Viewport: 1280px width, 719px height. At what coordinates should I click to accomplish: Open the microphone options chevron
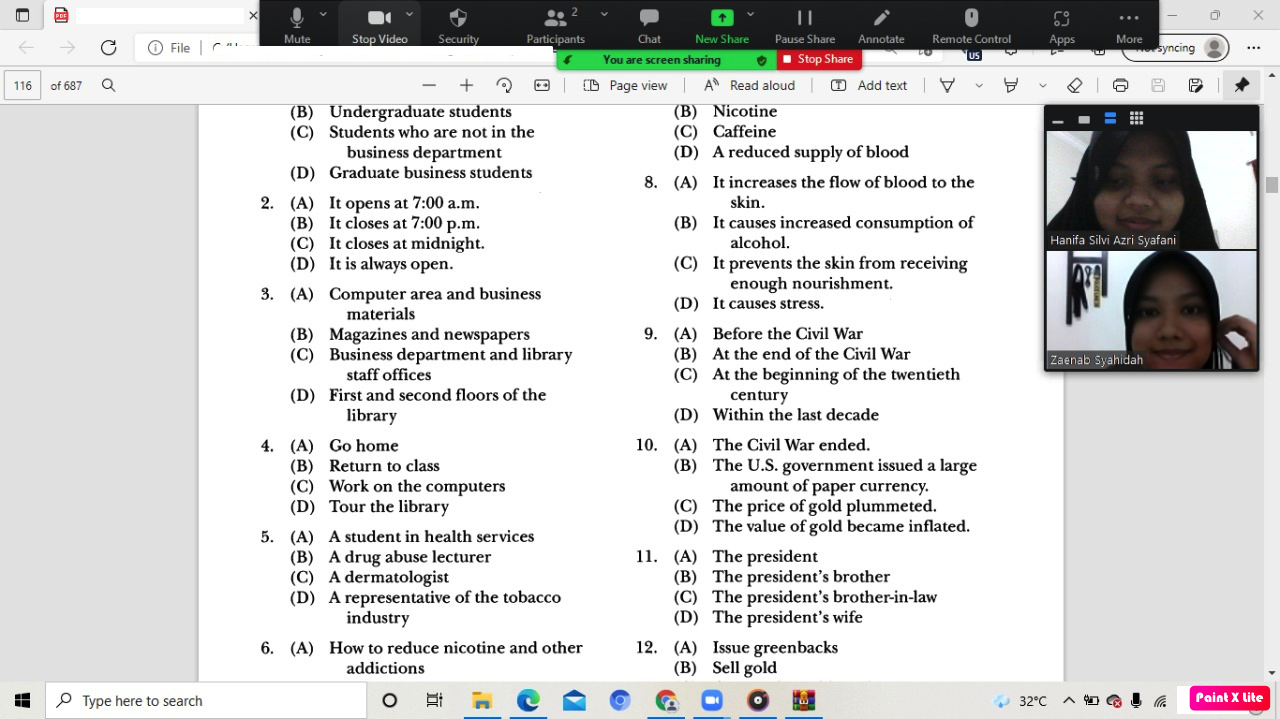tap(322, 17)
